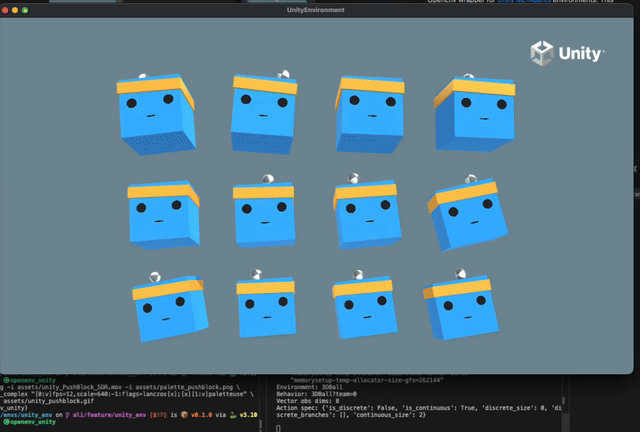Click the UnityEnvironment window title
Screen dimensions: 640x432
click(316, 10)
